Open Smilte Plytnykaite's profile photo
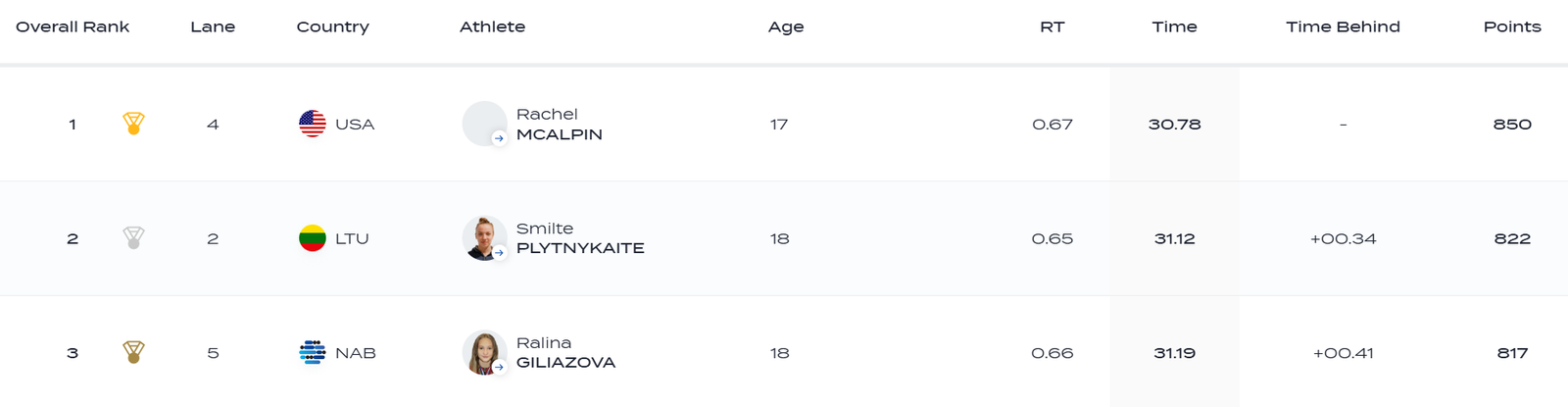Image resolution: width=1568 pixels, height=407 pixels. [482, 236]
